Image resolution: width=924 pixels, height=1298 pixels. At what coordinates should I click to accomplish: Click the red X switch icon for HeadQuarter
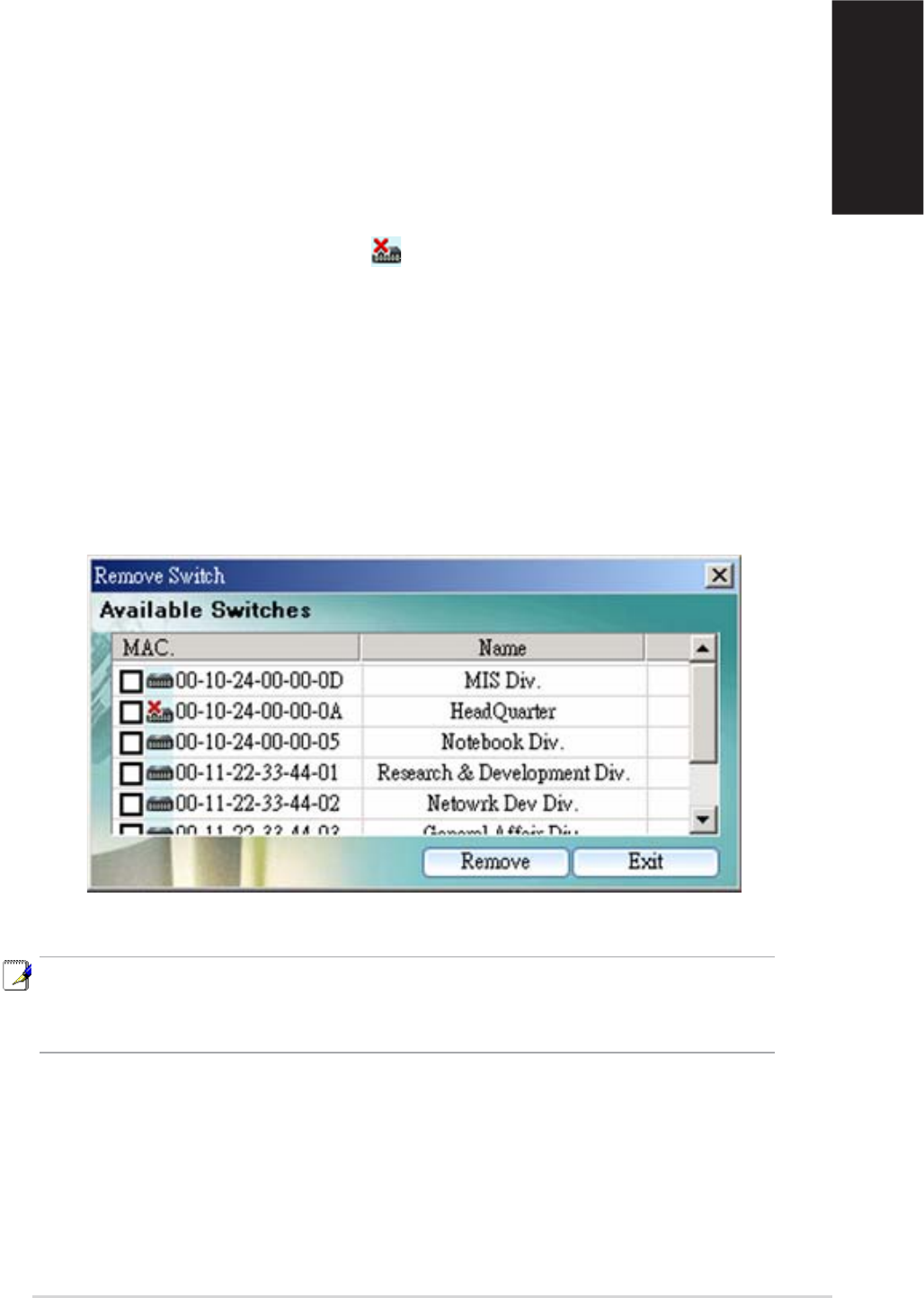(159, 711)
